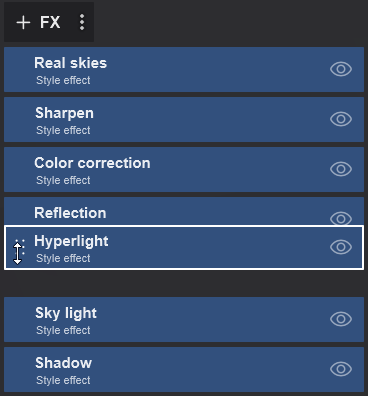Select the Shadow style effect
The height and width of the screenshot is (396, 368).
(x=184, y=369)
